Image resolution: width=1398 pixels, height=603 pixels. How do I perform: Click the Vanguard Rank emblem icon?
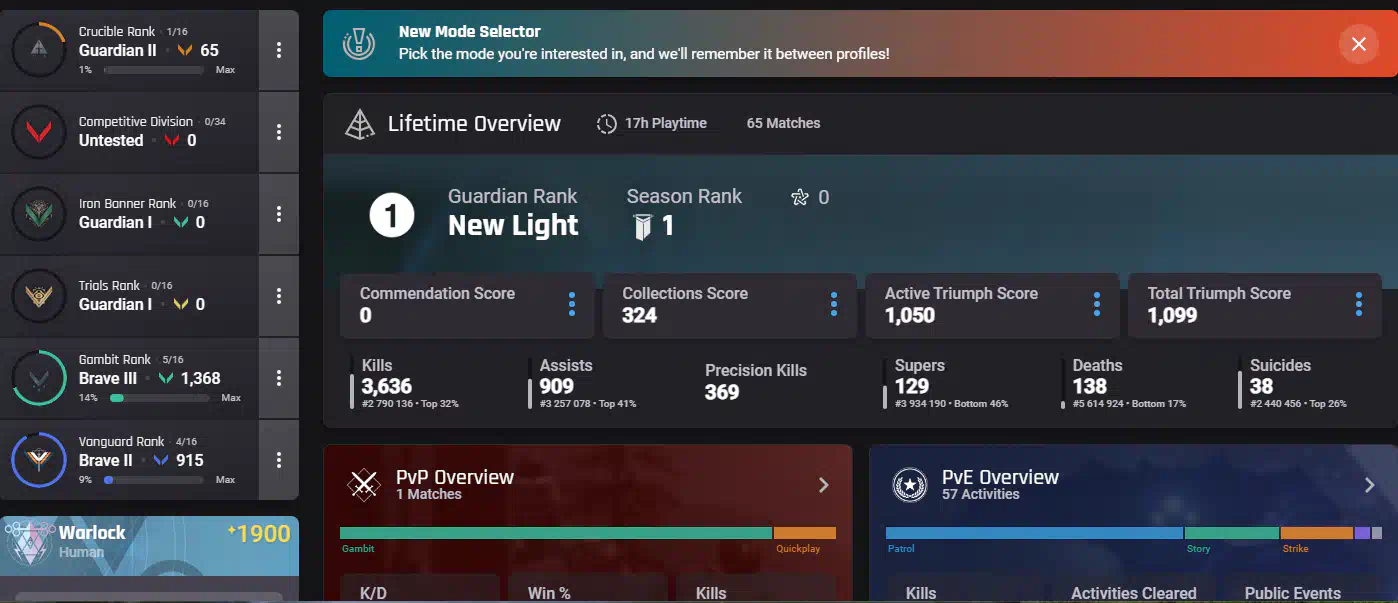point(38,460)
